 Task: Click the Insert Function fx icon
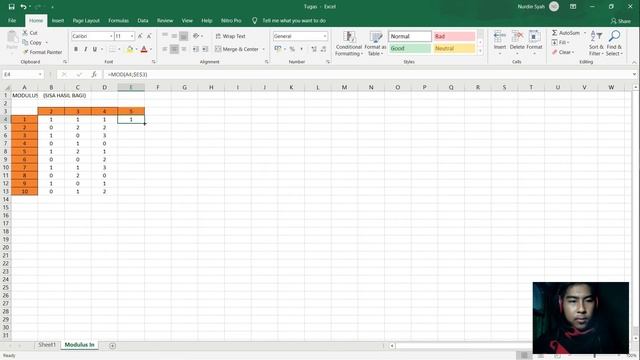tap(94, 74)
